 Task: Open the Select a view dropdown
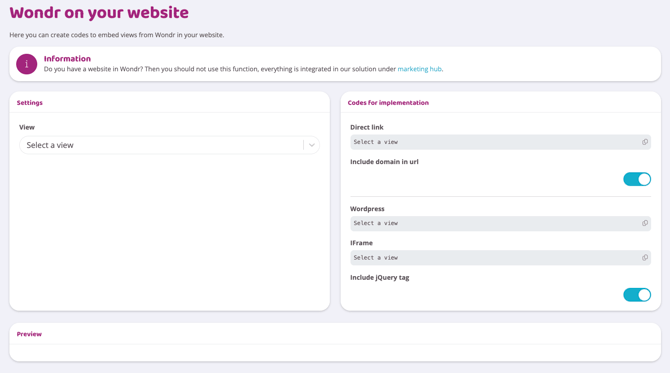[169, 145]
